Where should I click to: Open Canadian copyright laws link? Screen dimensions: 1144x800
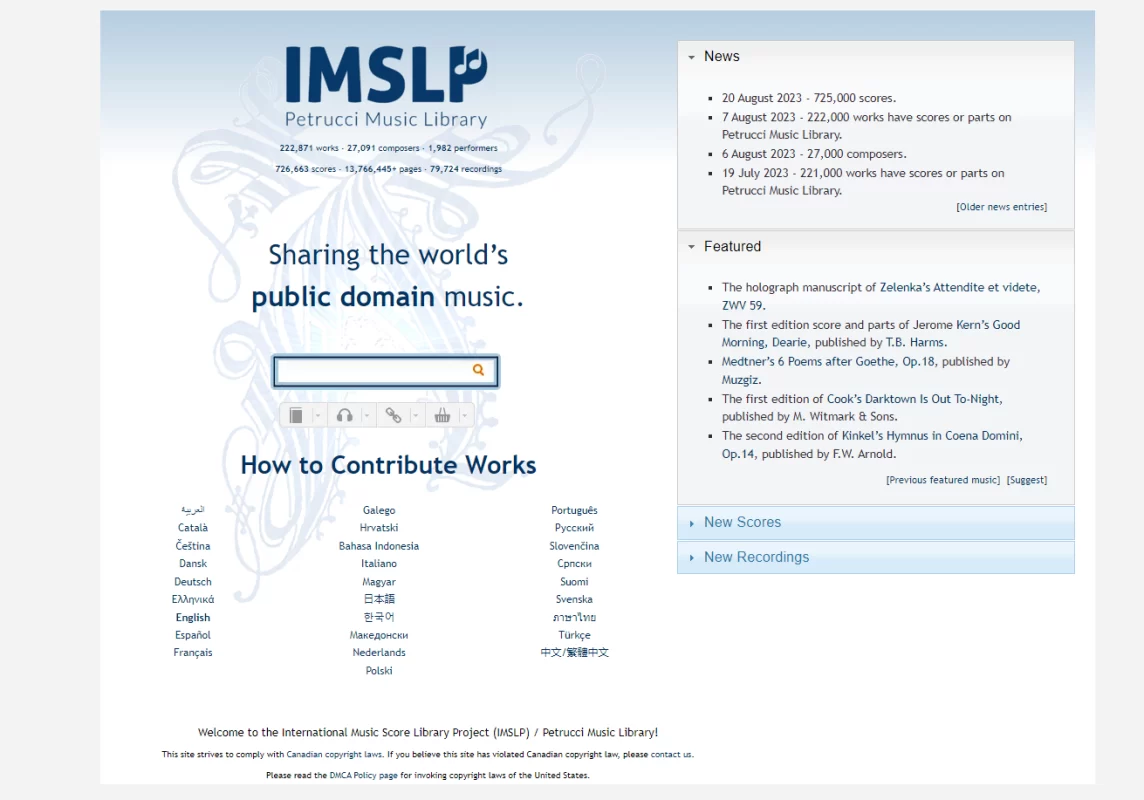(334, 755)
